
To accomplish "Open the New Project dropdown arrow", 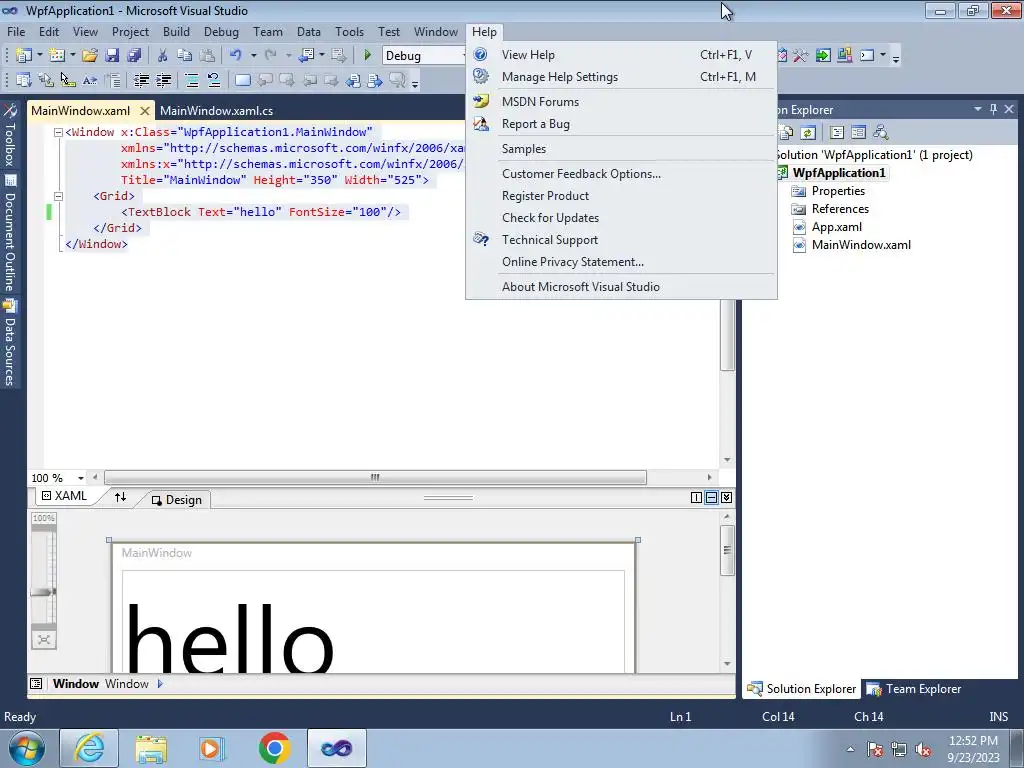I will point(40,56).
